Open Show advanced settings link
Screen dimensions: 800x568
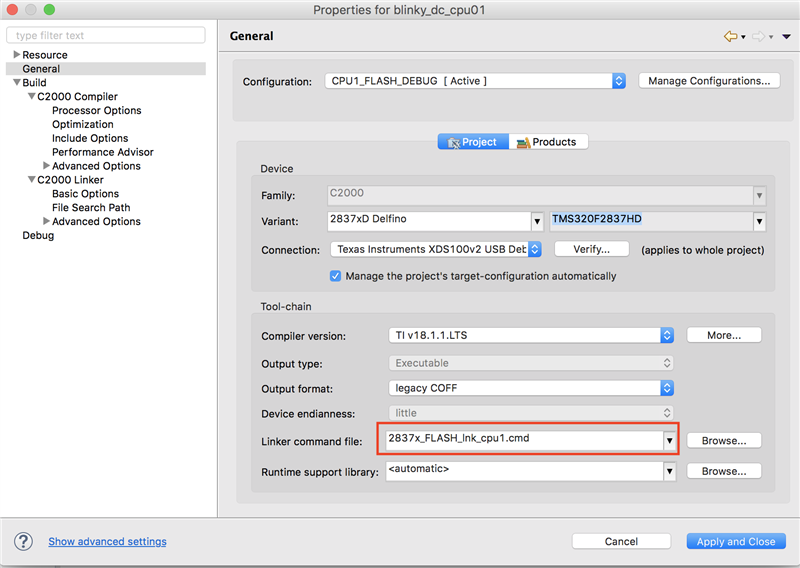coord(107,542)
